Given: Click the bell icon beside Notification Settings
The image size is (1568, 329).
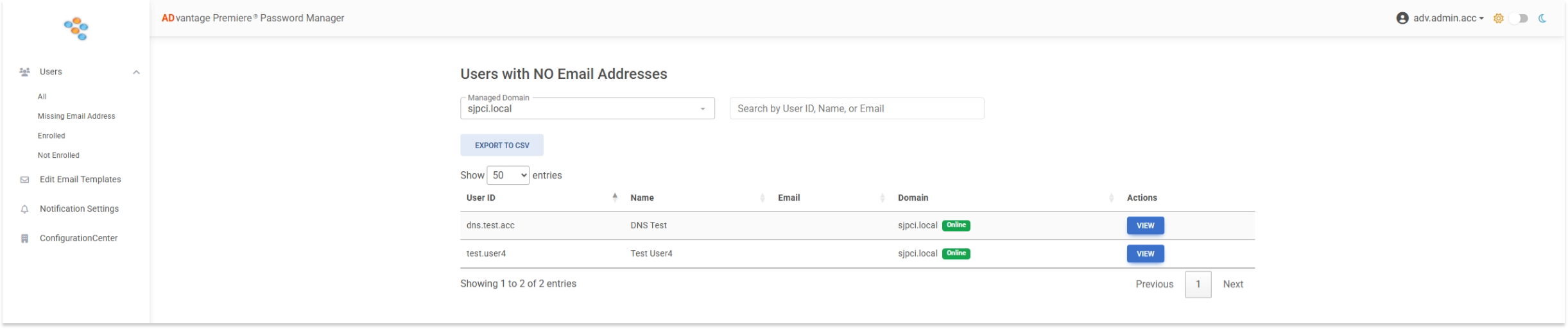Looking at the screenshot, I should click(x=24, y=209).
